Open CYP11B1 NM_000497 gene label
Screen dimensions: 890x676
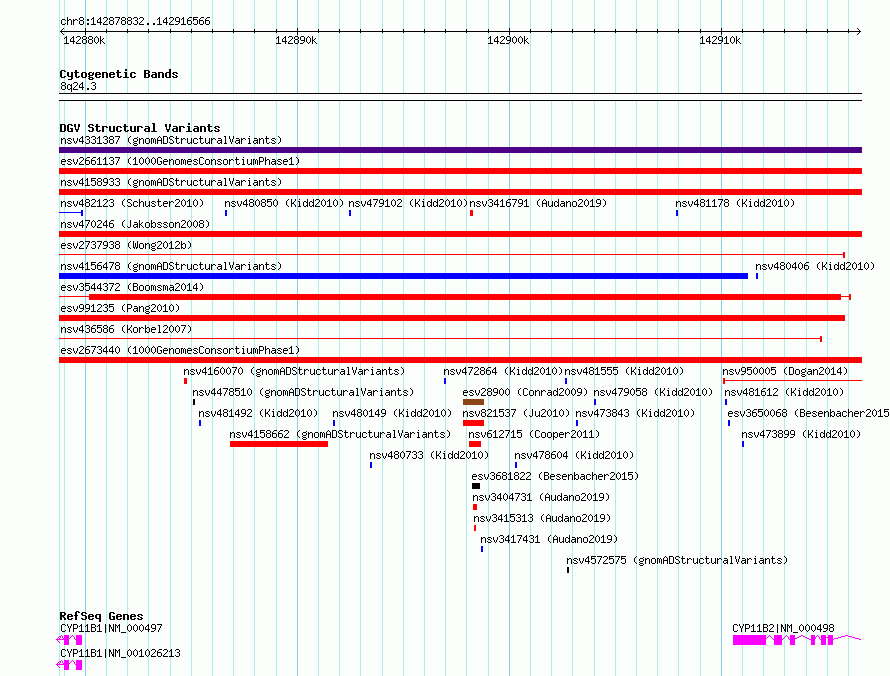tap(111, 628)
